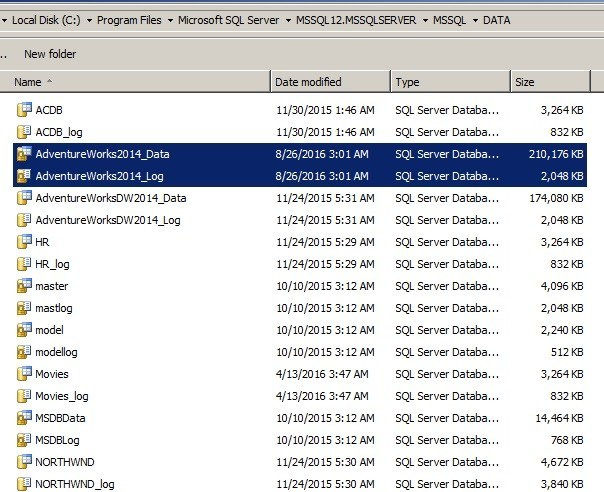Click the 210,176 KB size value
The height and width of the screenshot is (492, 604).
pyautogui.click(x=556, y=154)
